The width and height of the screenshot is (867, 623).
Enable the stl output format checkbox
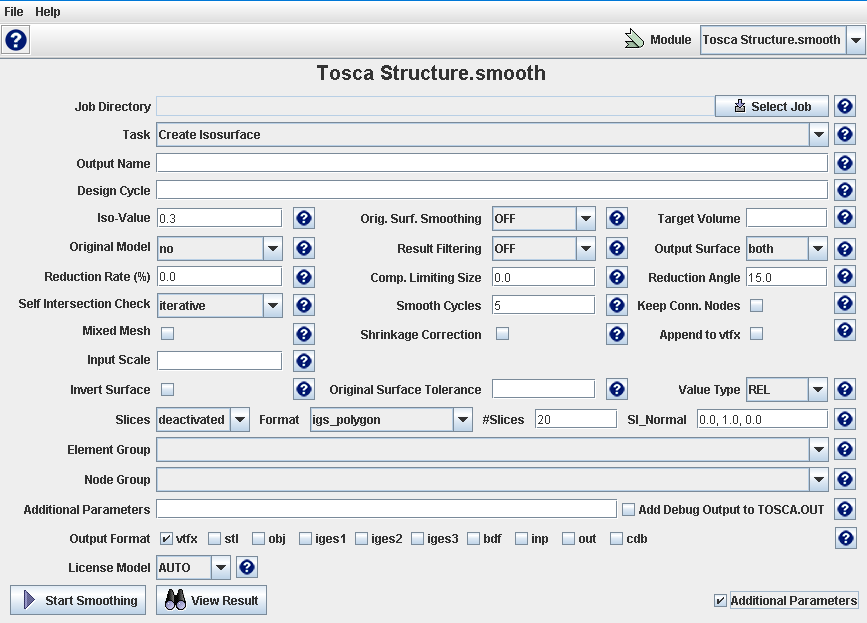coord(215,539)
